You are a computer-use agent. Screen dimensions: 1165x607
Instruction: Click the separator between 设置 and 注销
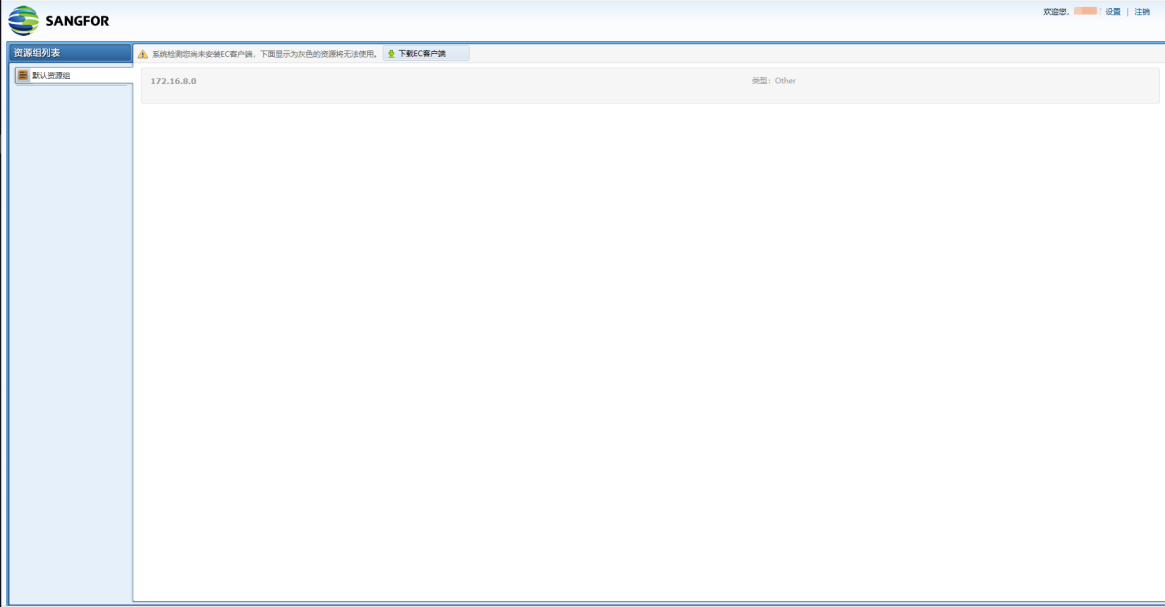click(x=1127, y=12)
